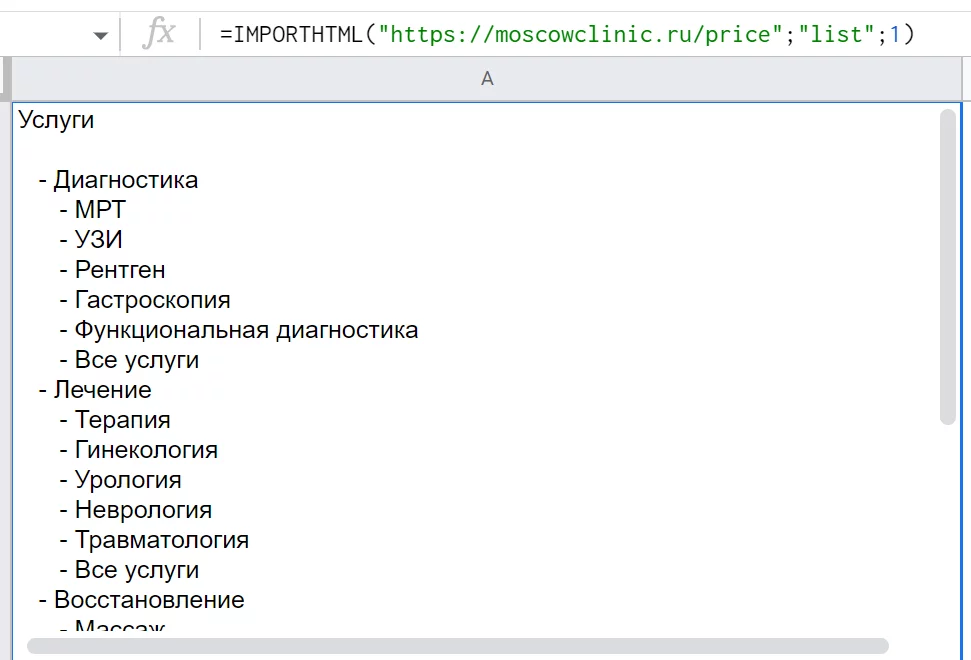Click the horizontal scrollbar at the bottom

click(x=458, y=646)
